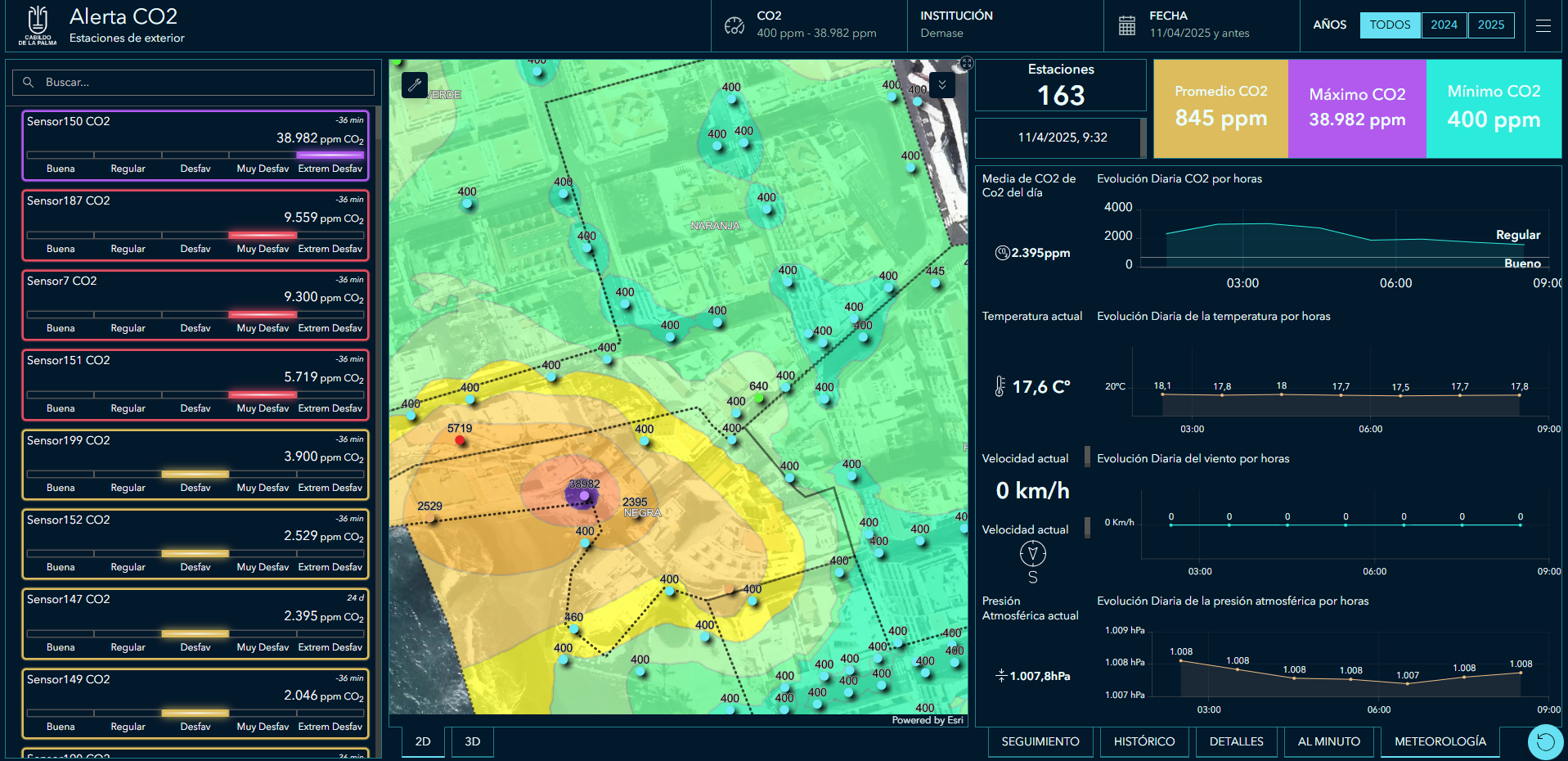Open the map tools wrench icon

click(x=415, y=84)
